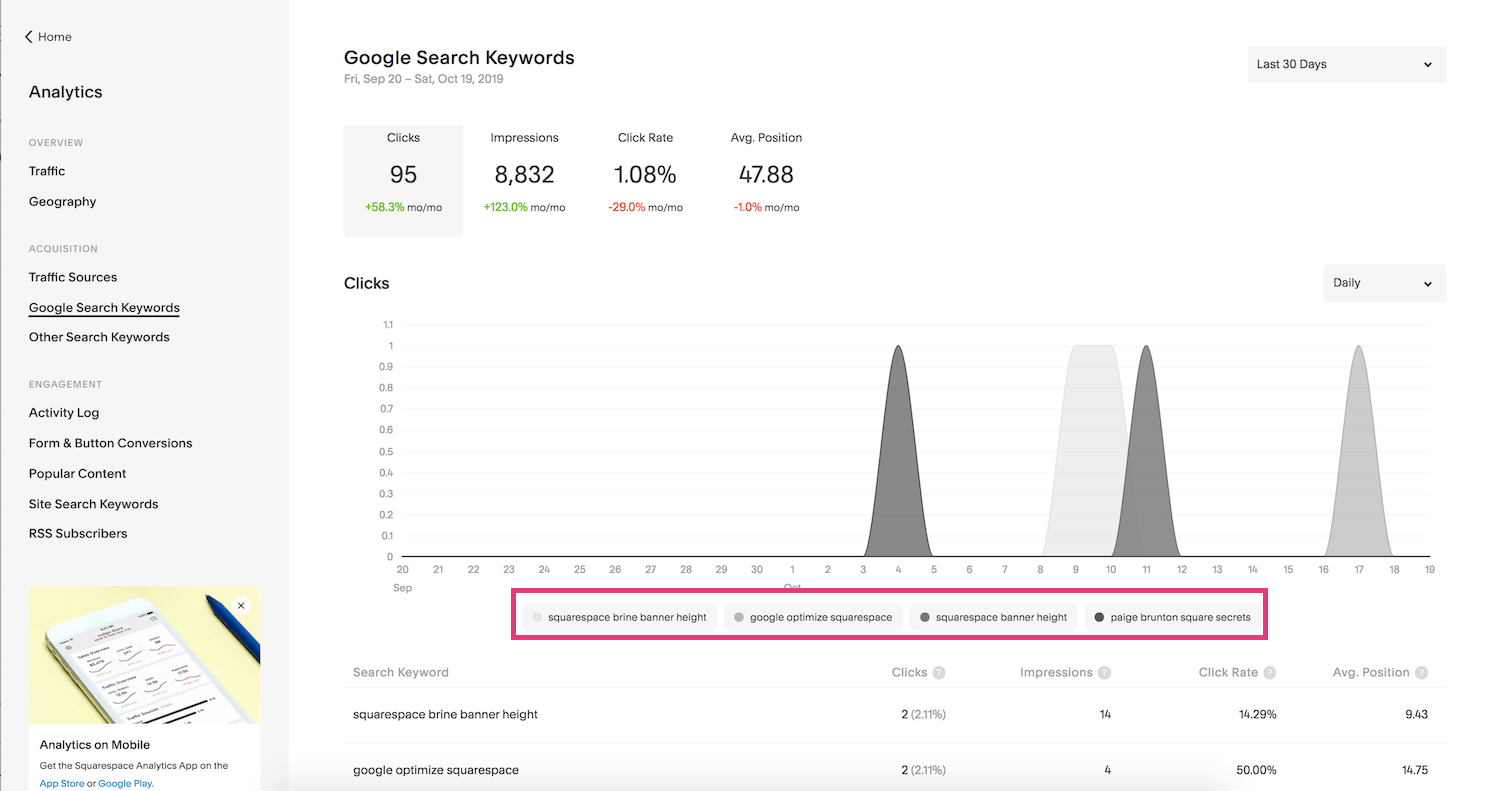Open Geography analytics page
Viewport: 1500px width, 791px height.
[62, 202]
